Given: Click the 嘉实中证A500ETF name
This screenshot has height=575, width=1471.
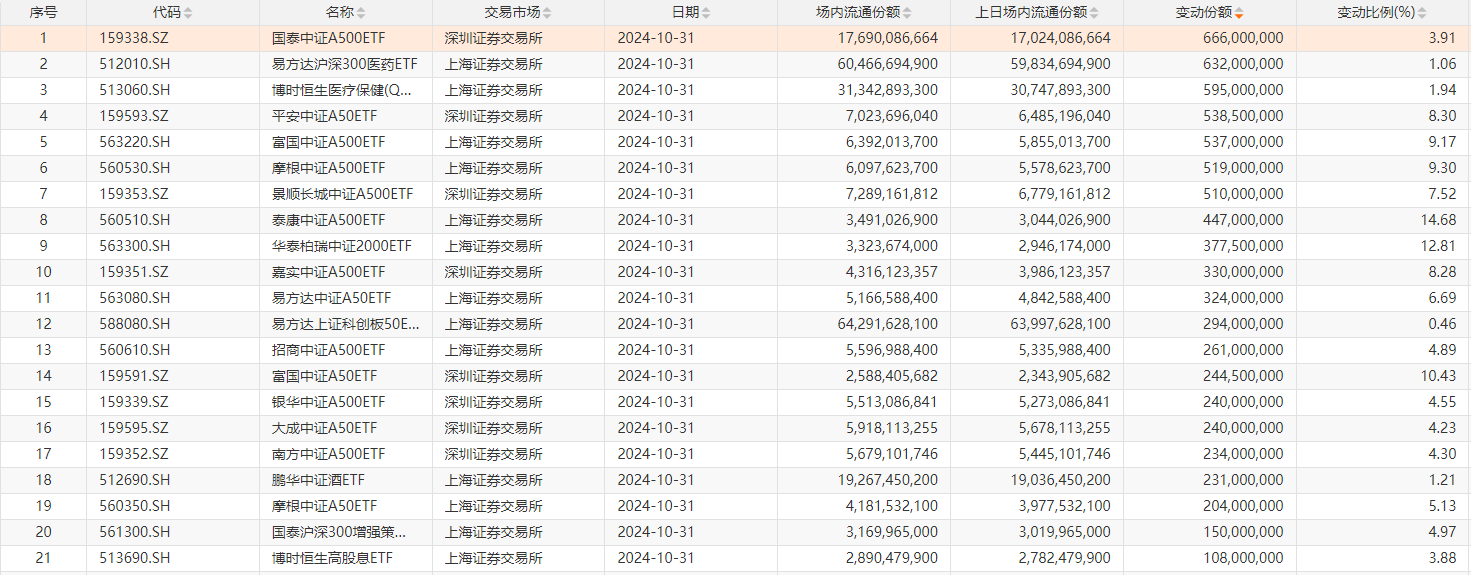Looking at the screenshot, I should (328, 272).
